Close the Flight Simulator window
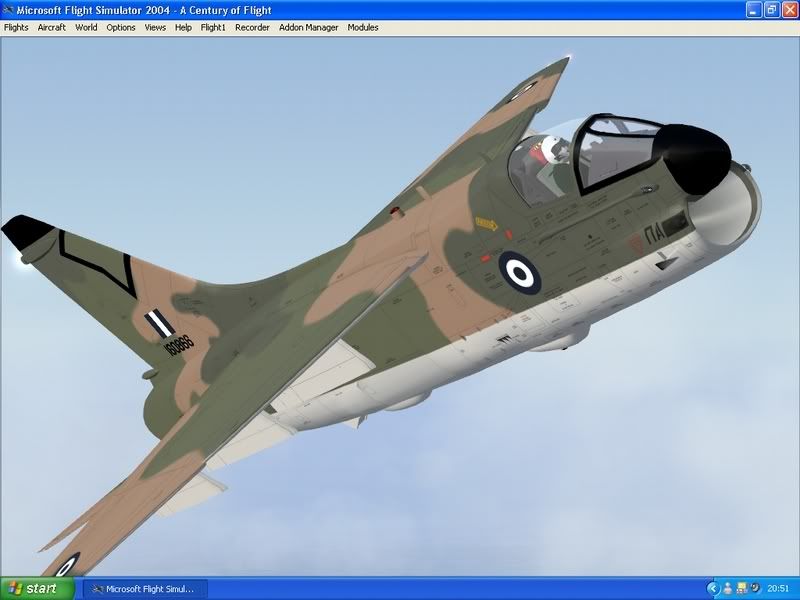800x600 pixels. (x=789, y=10)
